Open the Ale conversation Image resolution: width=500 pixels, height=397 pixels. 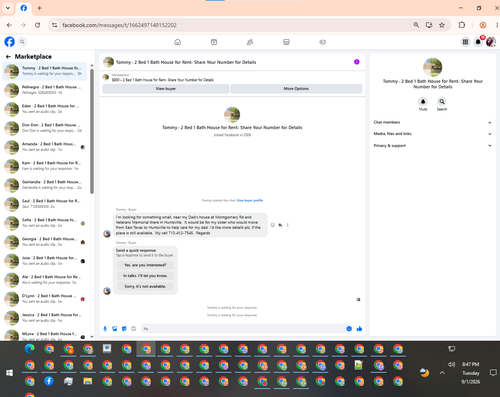click(x=45, y=280)
